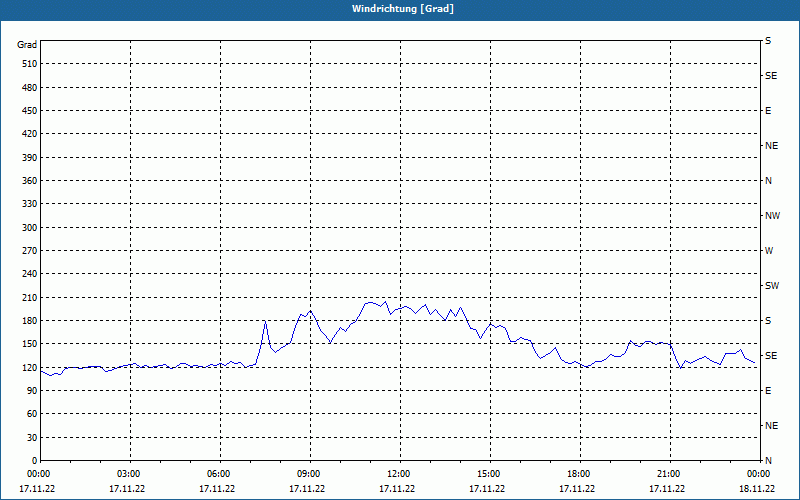This screenshot has height=500, width=800.
Task: Select the 00:00 label above date 17.11.22
Action: point(38,474)
